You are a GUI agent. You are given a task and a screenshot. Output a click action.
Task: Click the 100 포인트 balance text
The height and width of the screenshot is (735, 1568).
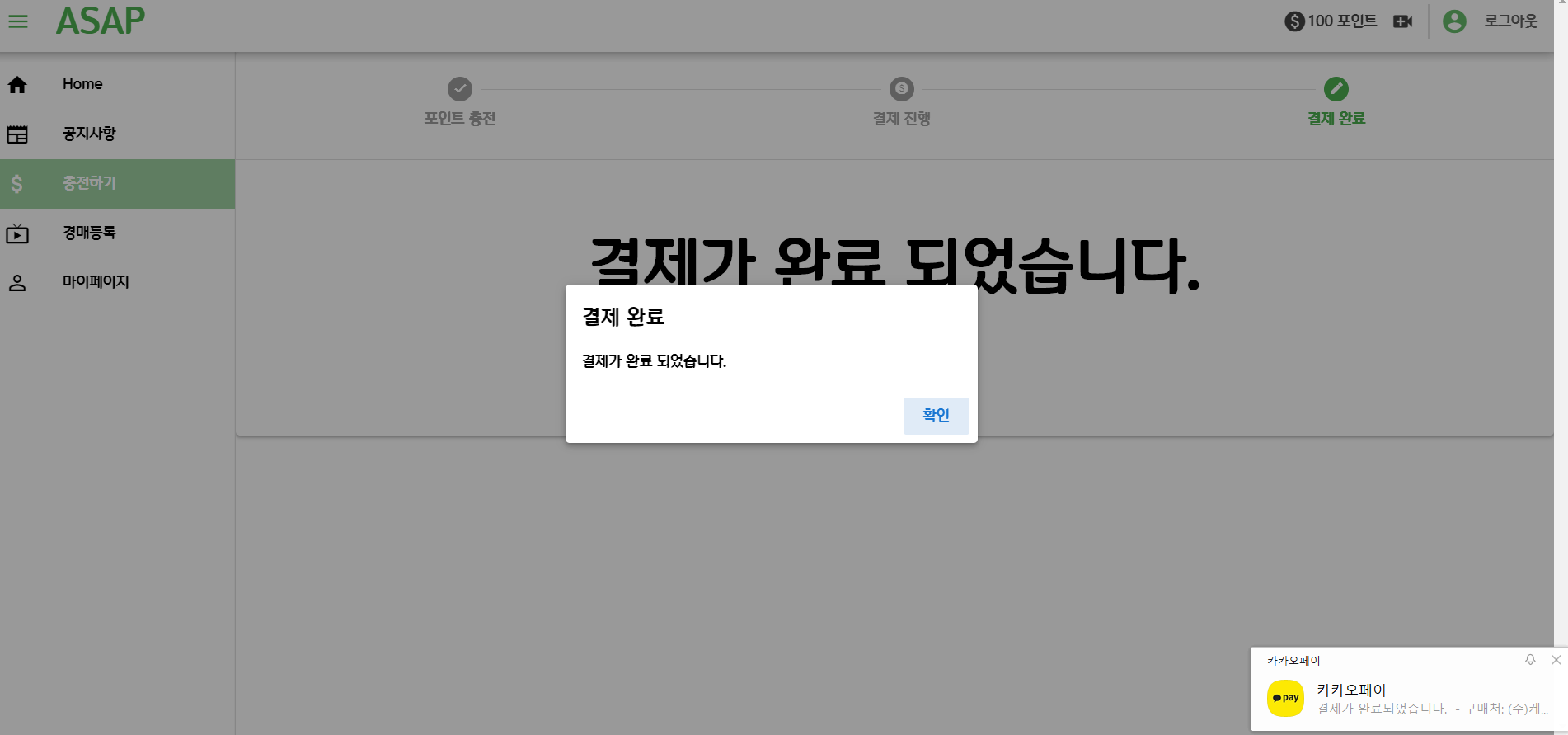click(x=1342, y=21)
